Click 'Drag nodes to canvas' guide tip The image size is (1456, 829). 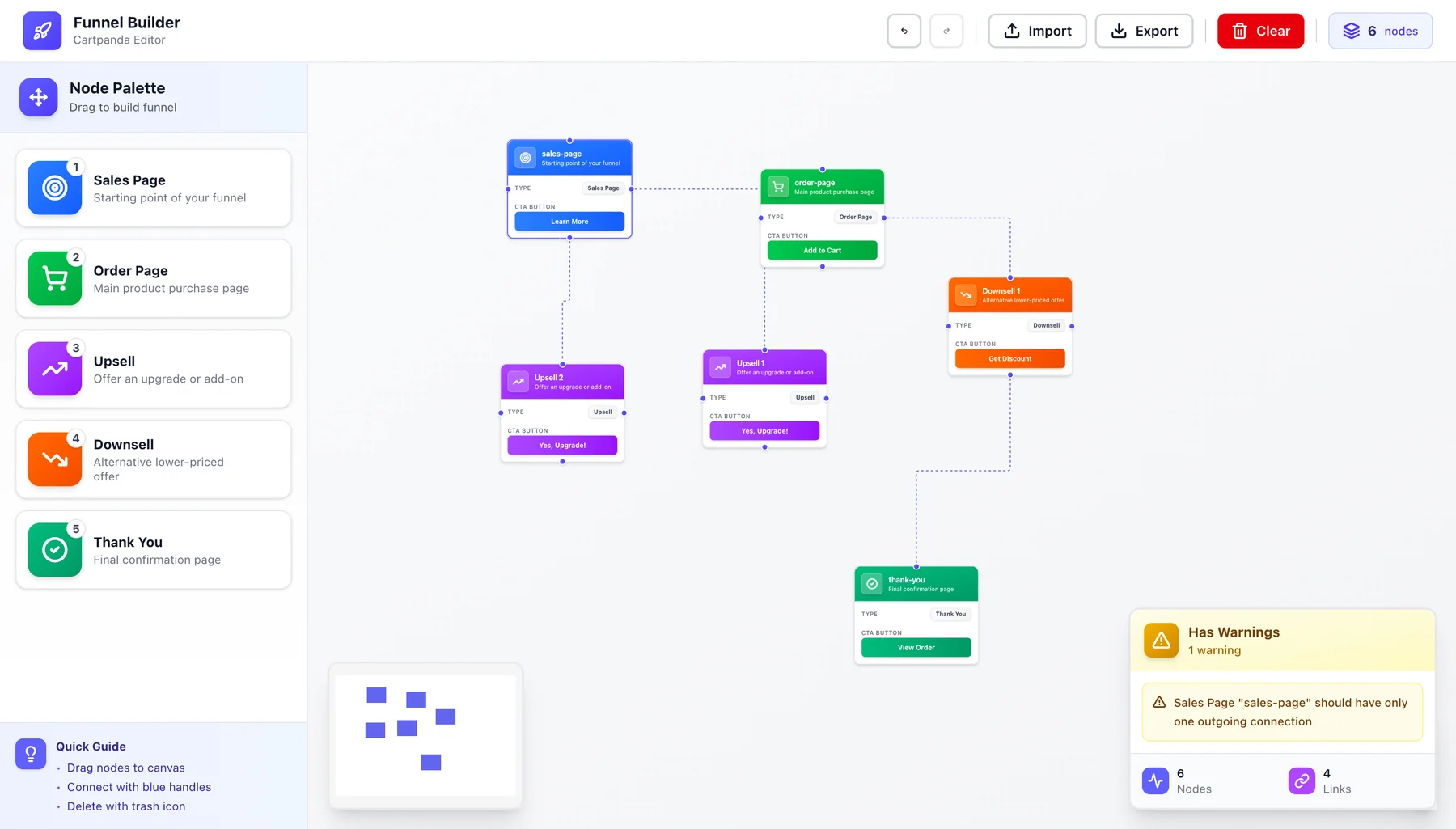(126, 768)
